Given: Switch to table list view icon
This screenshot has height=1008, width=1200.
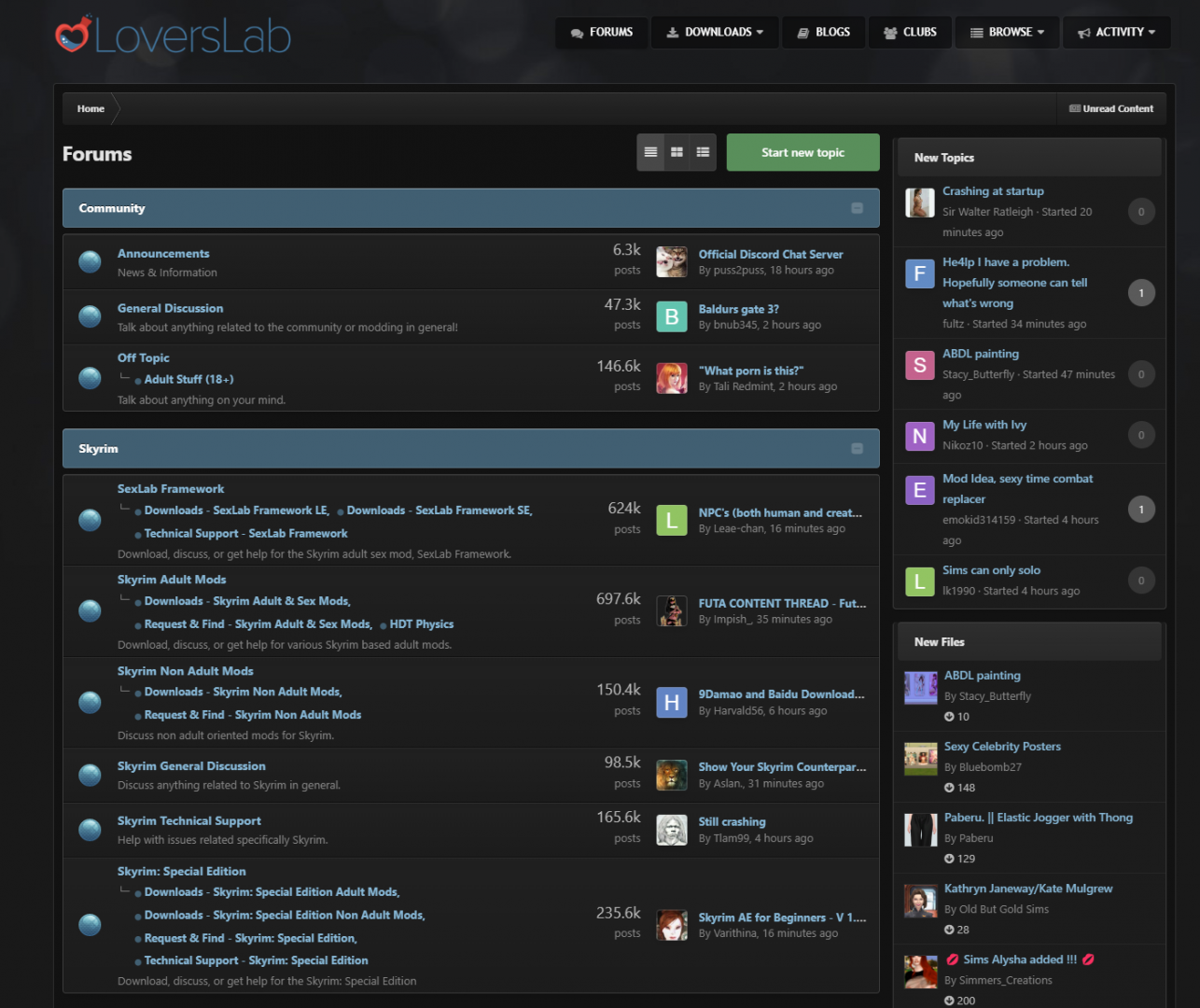Looking at the screenshot, I should [650, 152].
